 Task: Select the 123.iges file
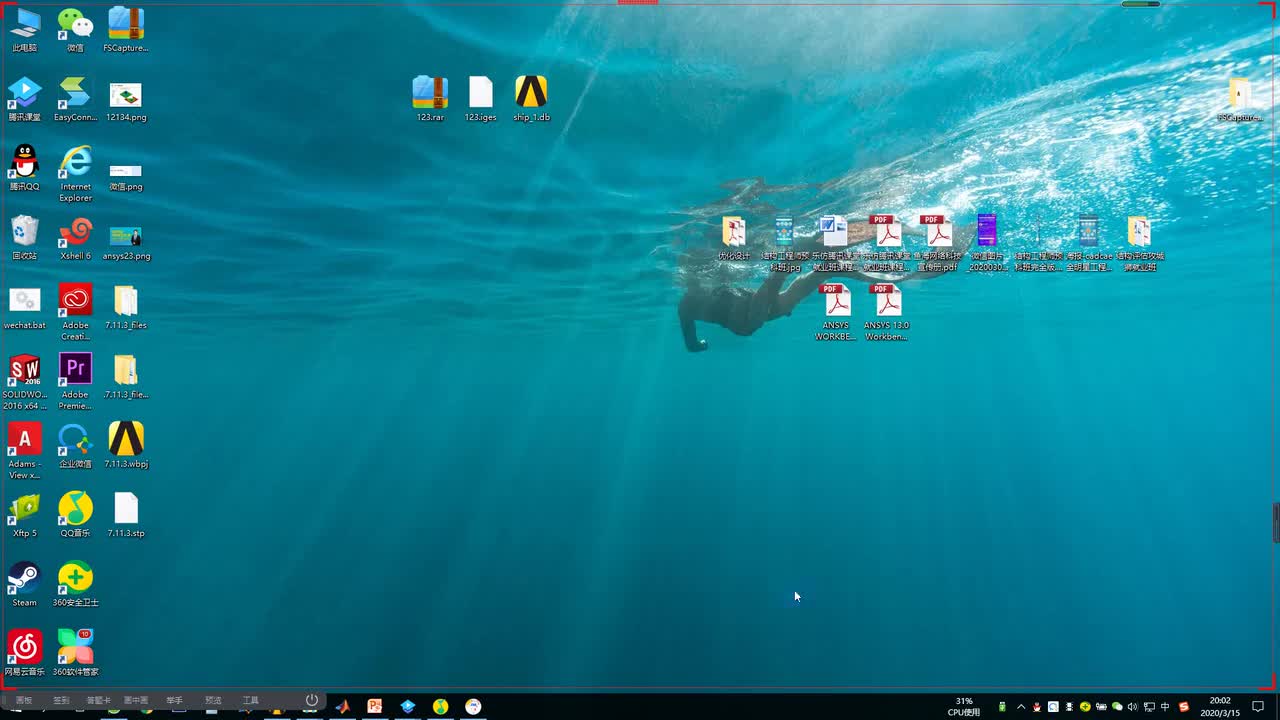pyautogui.click(x=481, y=99)
